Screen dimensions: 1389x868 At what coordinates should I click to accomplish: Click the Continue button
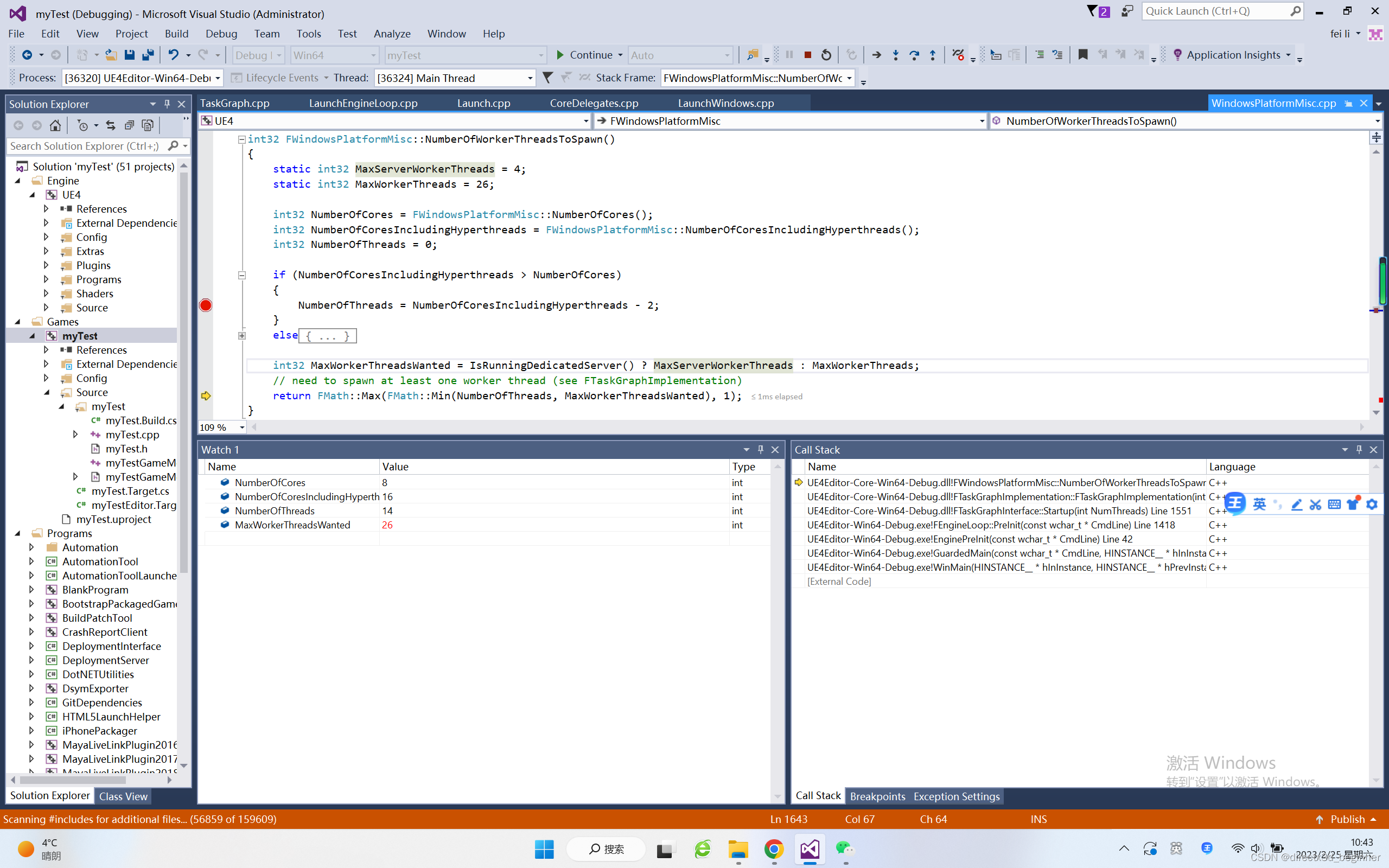point(584,55)
